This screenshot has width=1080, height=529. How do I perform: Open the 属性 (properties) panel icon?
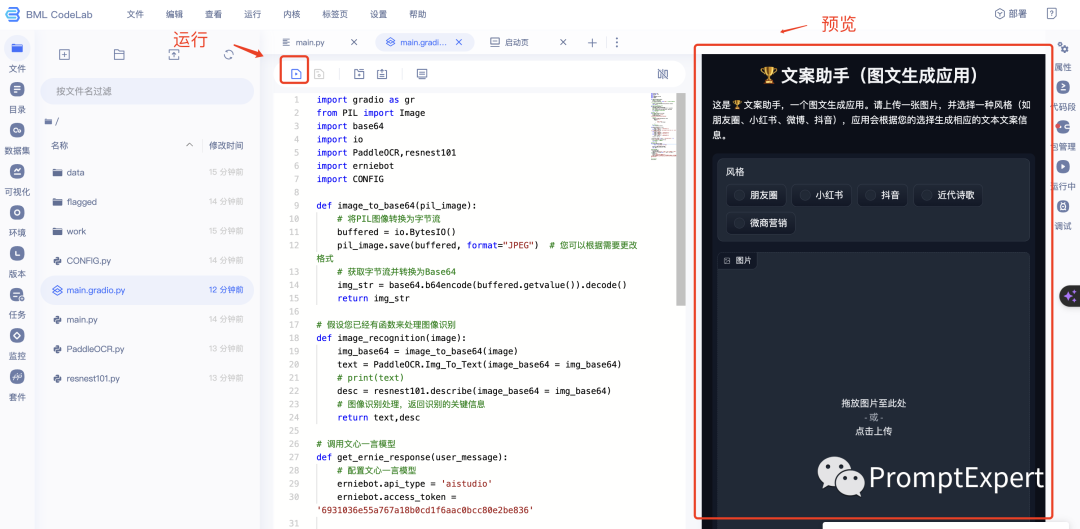click(x=1063, y=54)
